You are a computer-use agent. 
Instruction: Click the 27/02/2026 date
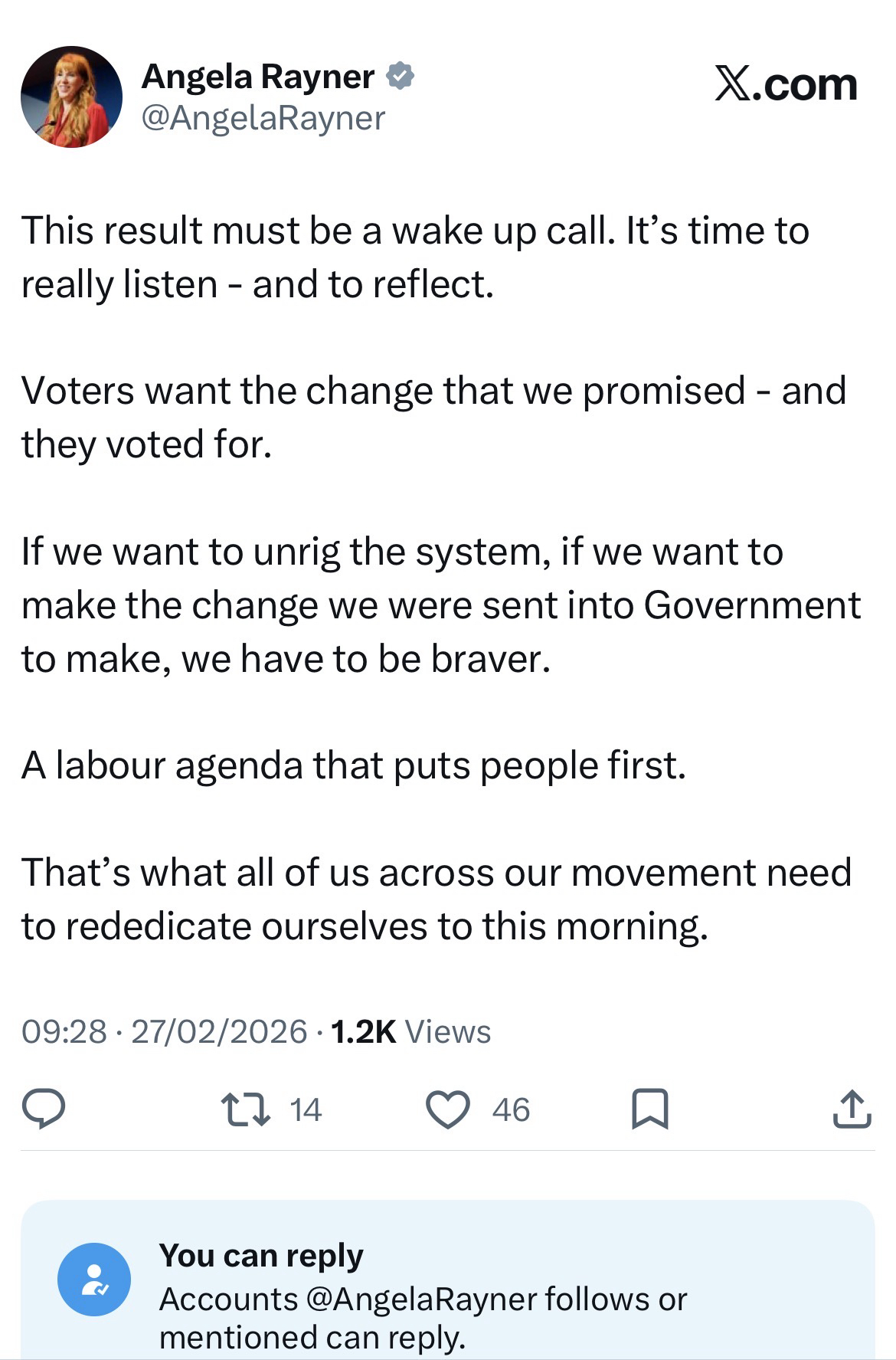(219, 1031)
